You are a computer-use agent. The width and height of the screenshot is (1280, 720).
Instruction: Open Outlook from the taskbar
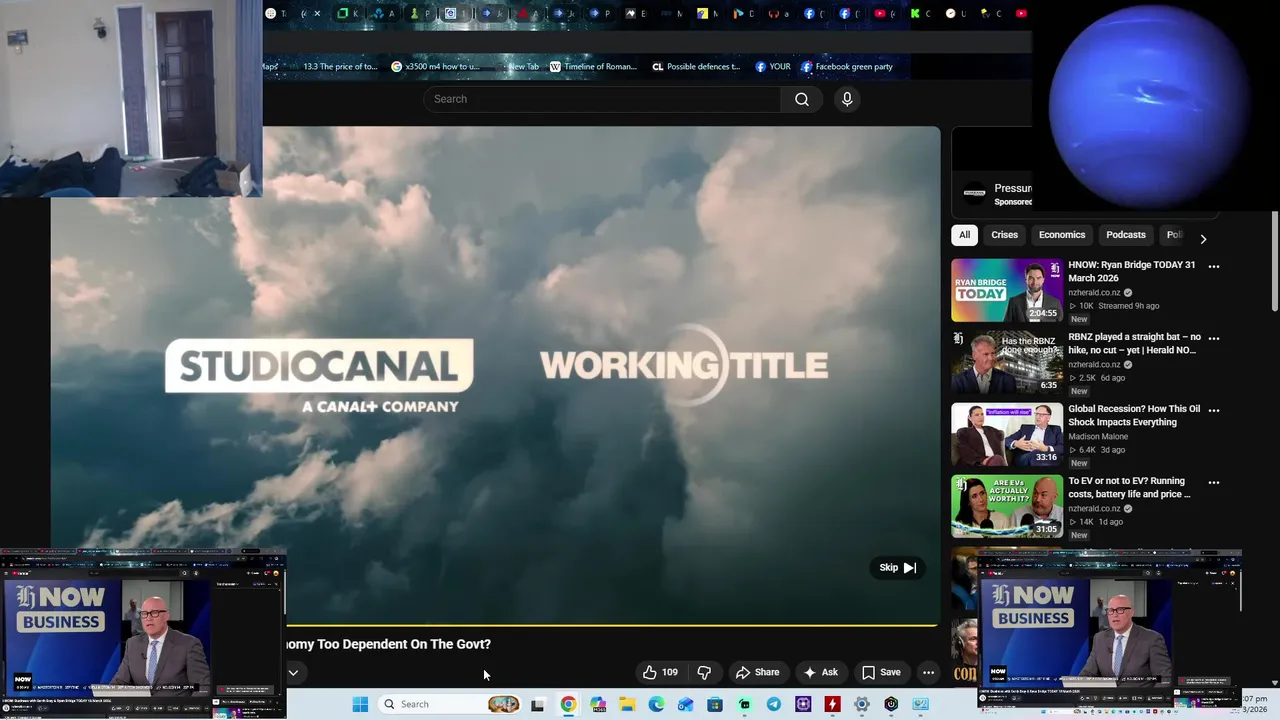(x=686, y=704)
